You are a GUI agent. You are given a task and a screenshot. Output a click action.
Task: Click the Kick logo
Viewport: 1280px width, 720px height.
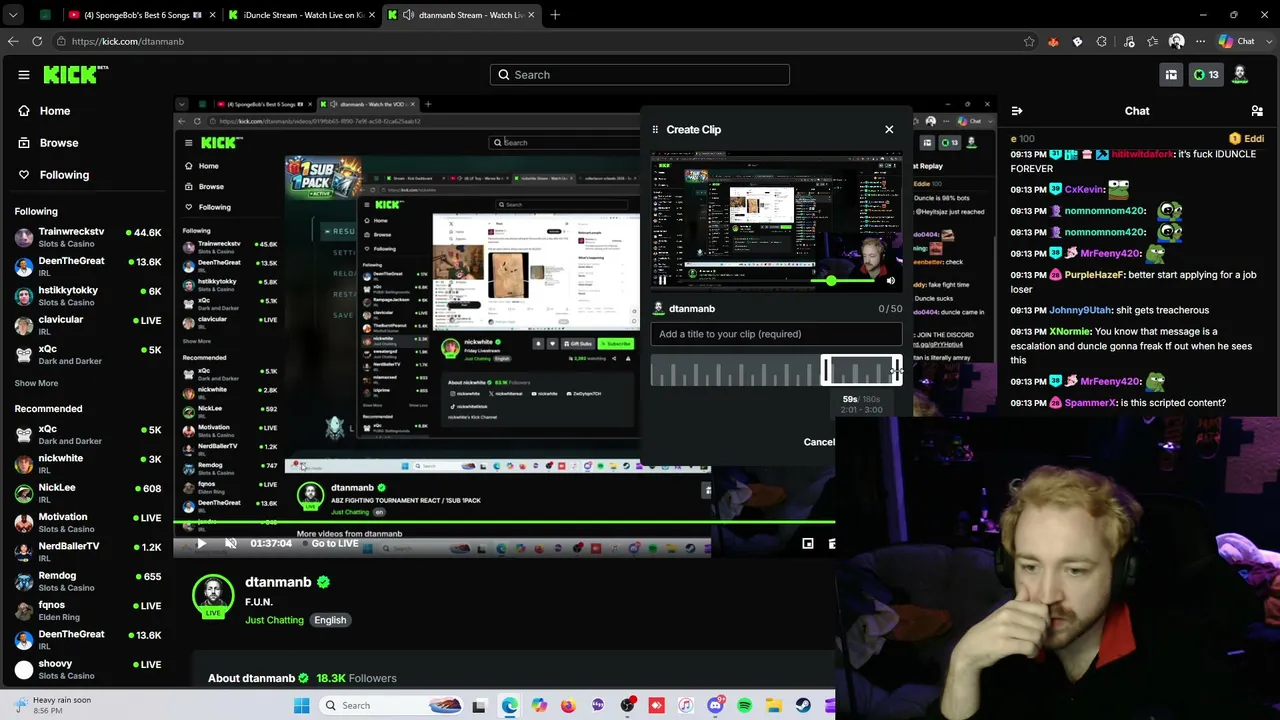(x=75, y=75)
